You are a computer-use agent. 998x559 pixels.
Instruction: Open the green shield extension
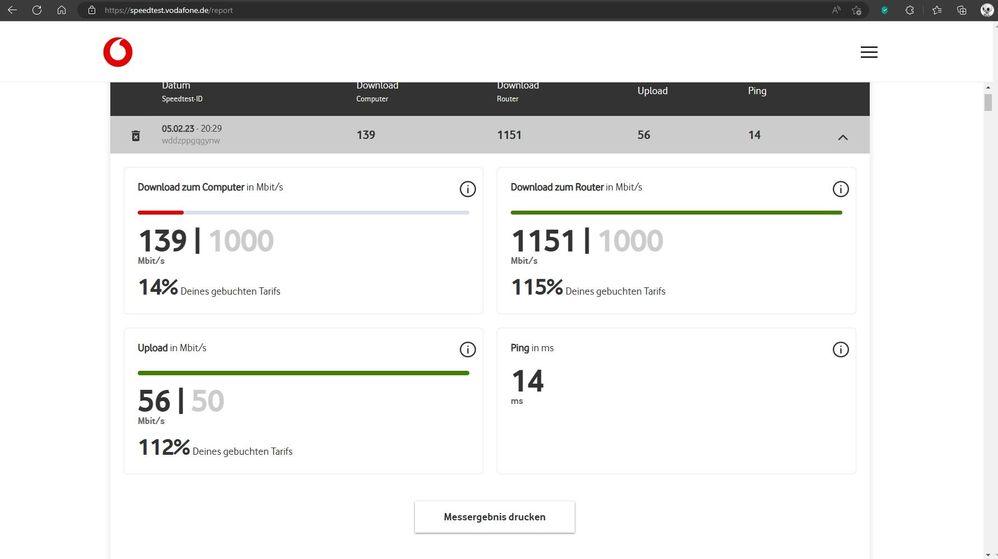click(884, 10)
